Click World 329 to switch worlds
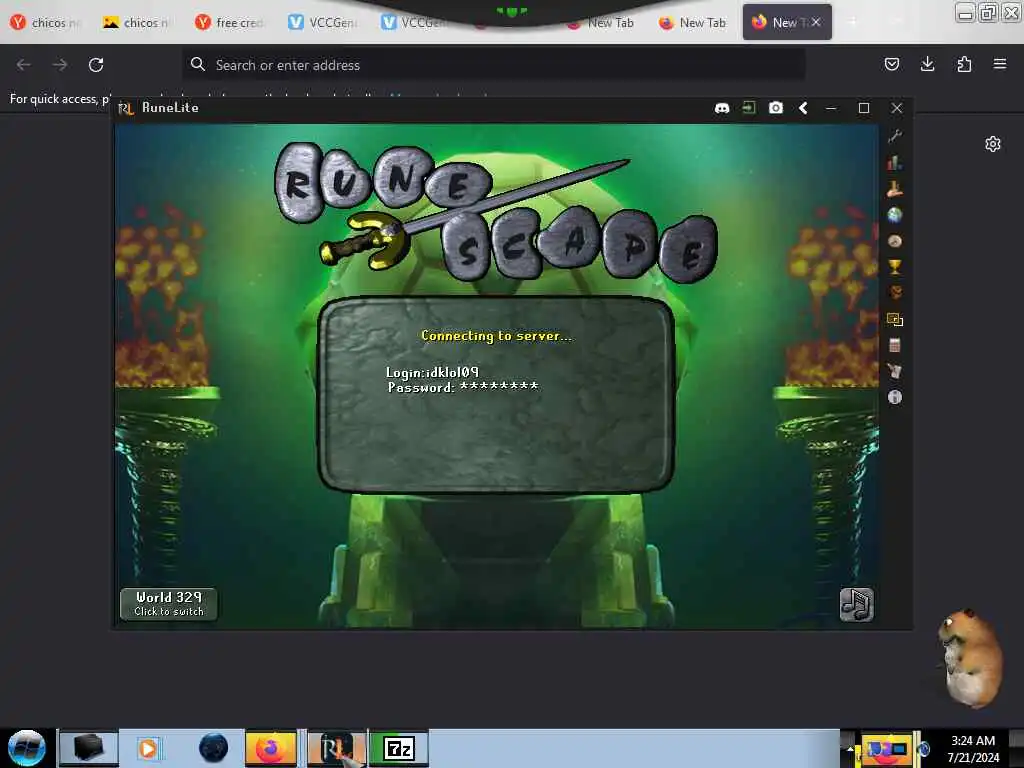1024x768 pixels. 169,604
